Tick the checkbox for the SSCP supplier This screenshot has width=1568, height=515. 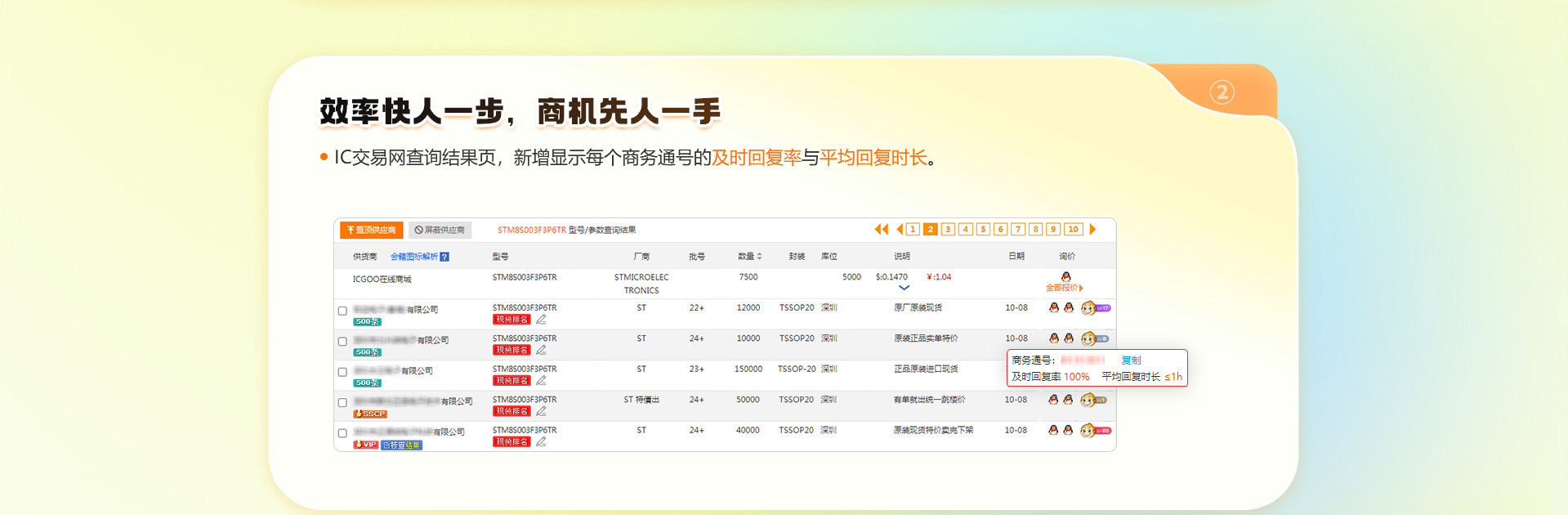pyautogui.click(x=342, y=402)
